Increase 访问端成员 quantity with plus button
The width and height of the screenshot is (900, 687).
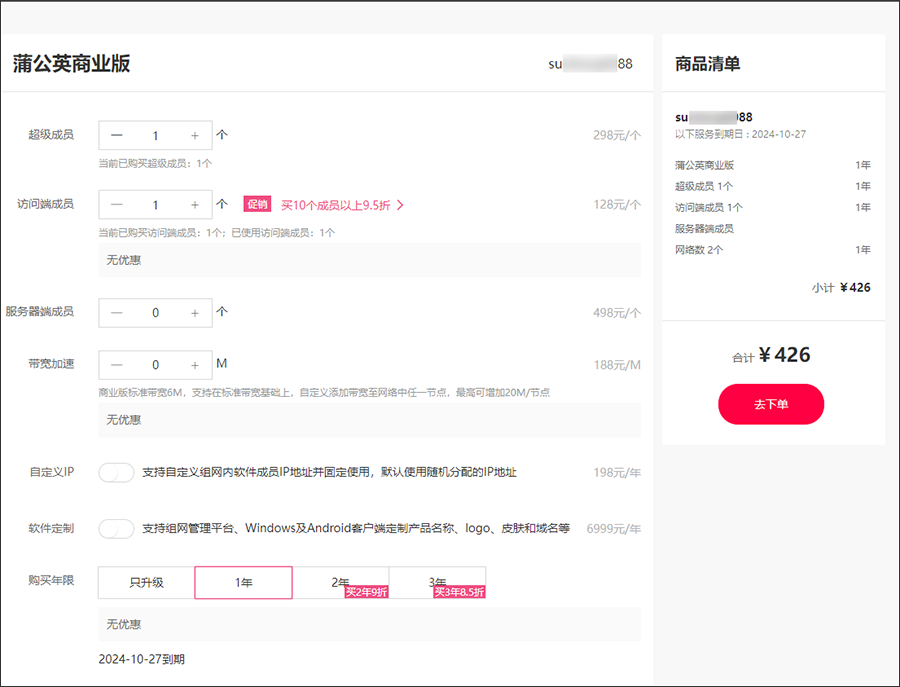click(x=195, y=205)
